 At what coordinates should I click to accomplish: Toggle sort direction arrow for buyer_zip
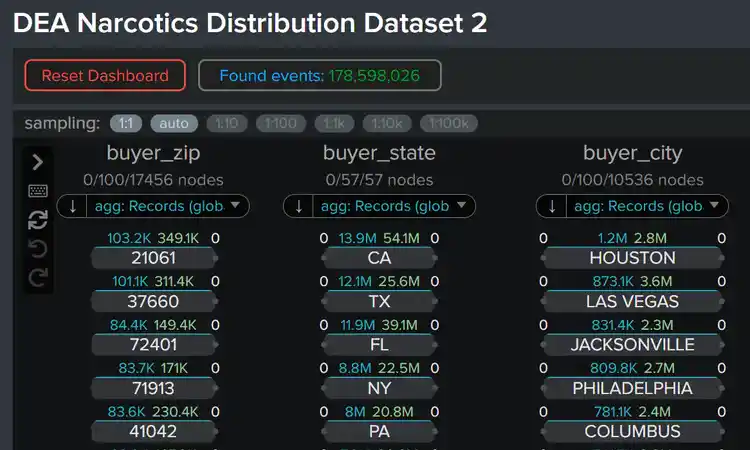click(73, 207)
